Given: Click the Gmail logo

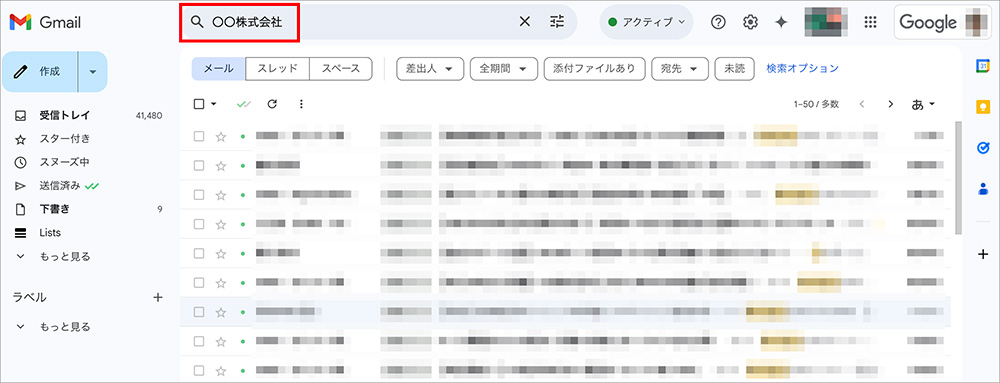Looking at the screenshot, I should (x=45, y=23).
